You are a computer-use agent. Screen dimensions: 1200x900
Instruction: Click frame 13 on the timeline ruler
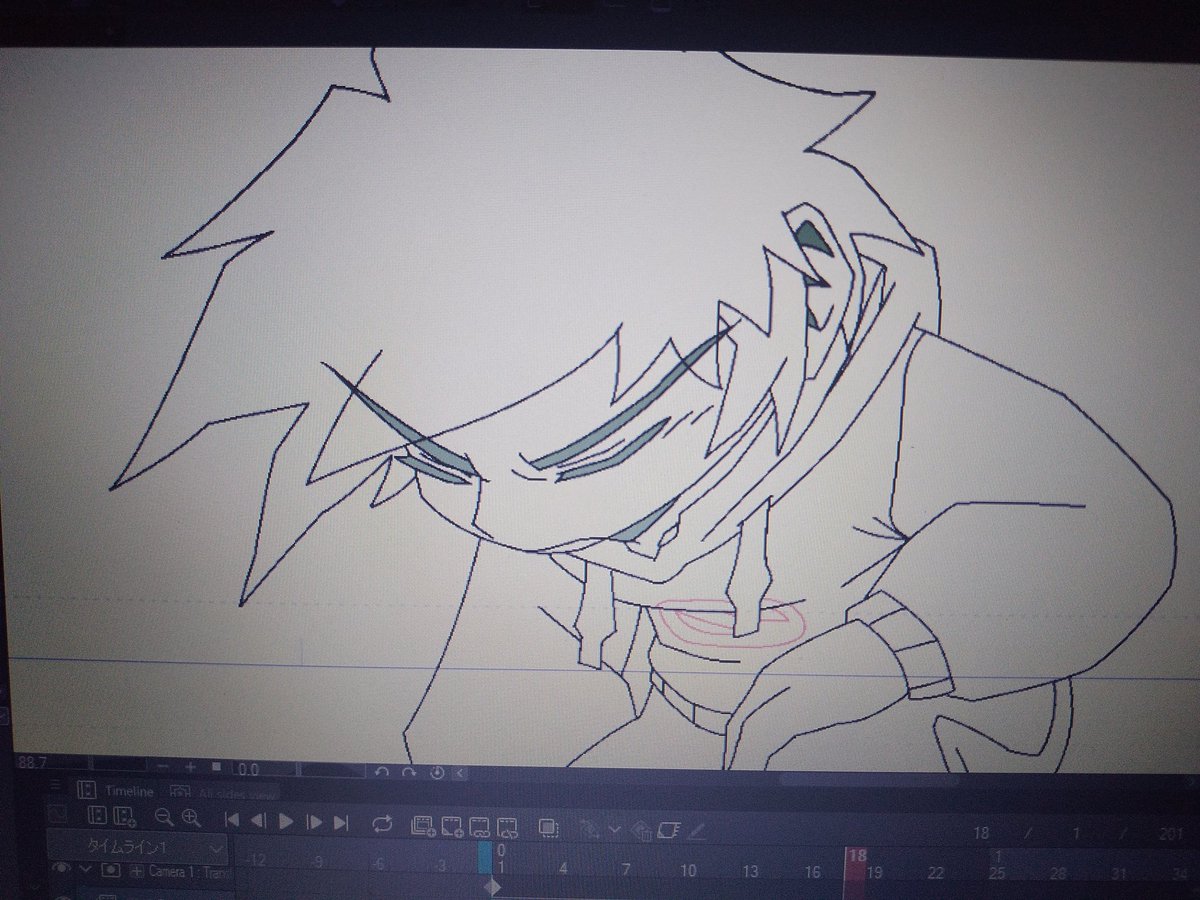click(x=750, y=871)
